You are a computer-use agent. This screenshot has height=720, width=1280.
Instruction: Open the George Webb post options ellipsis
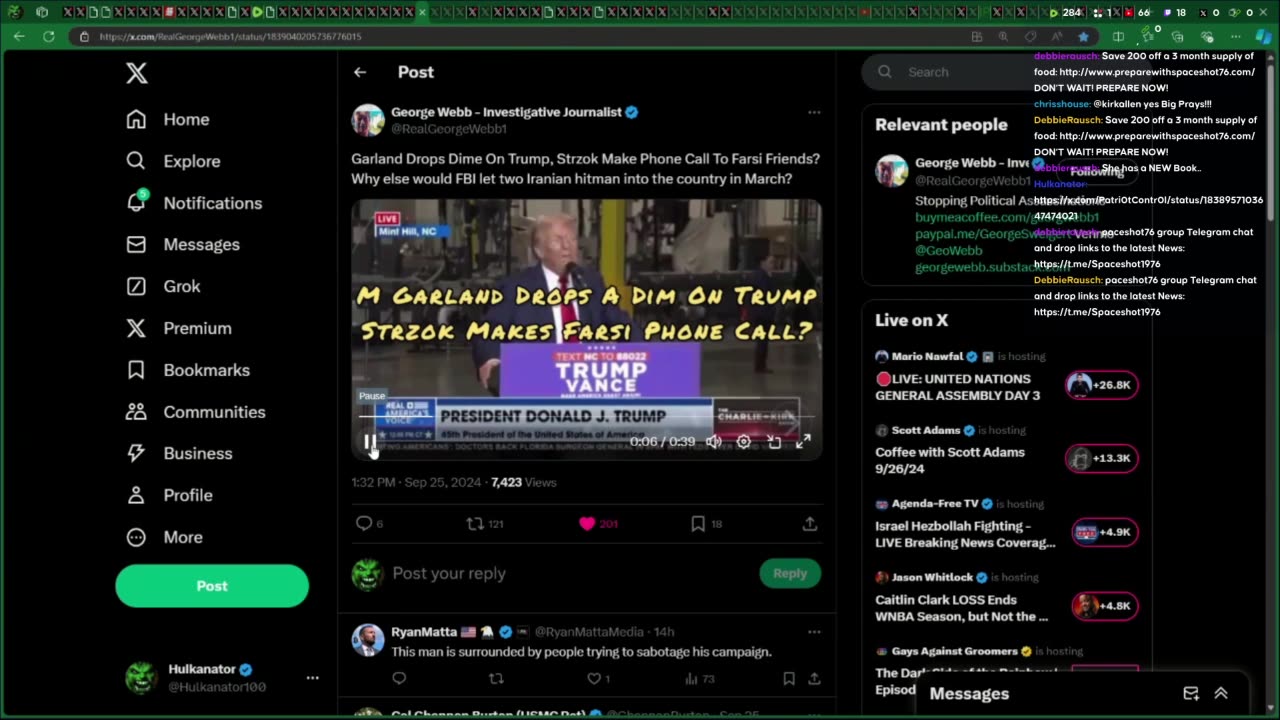(814, 112)
